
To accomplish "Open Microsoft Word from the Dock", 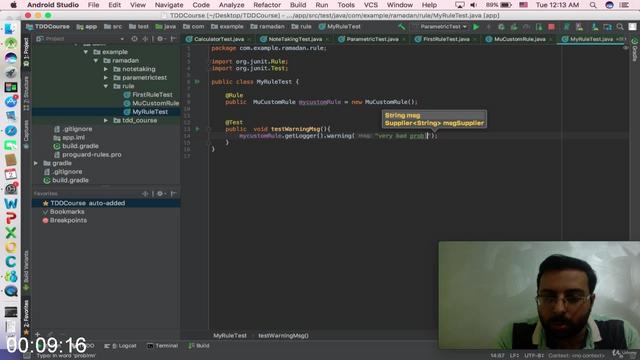I will [11, 203].
